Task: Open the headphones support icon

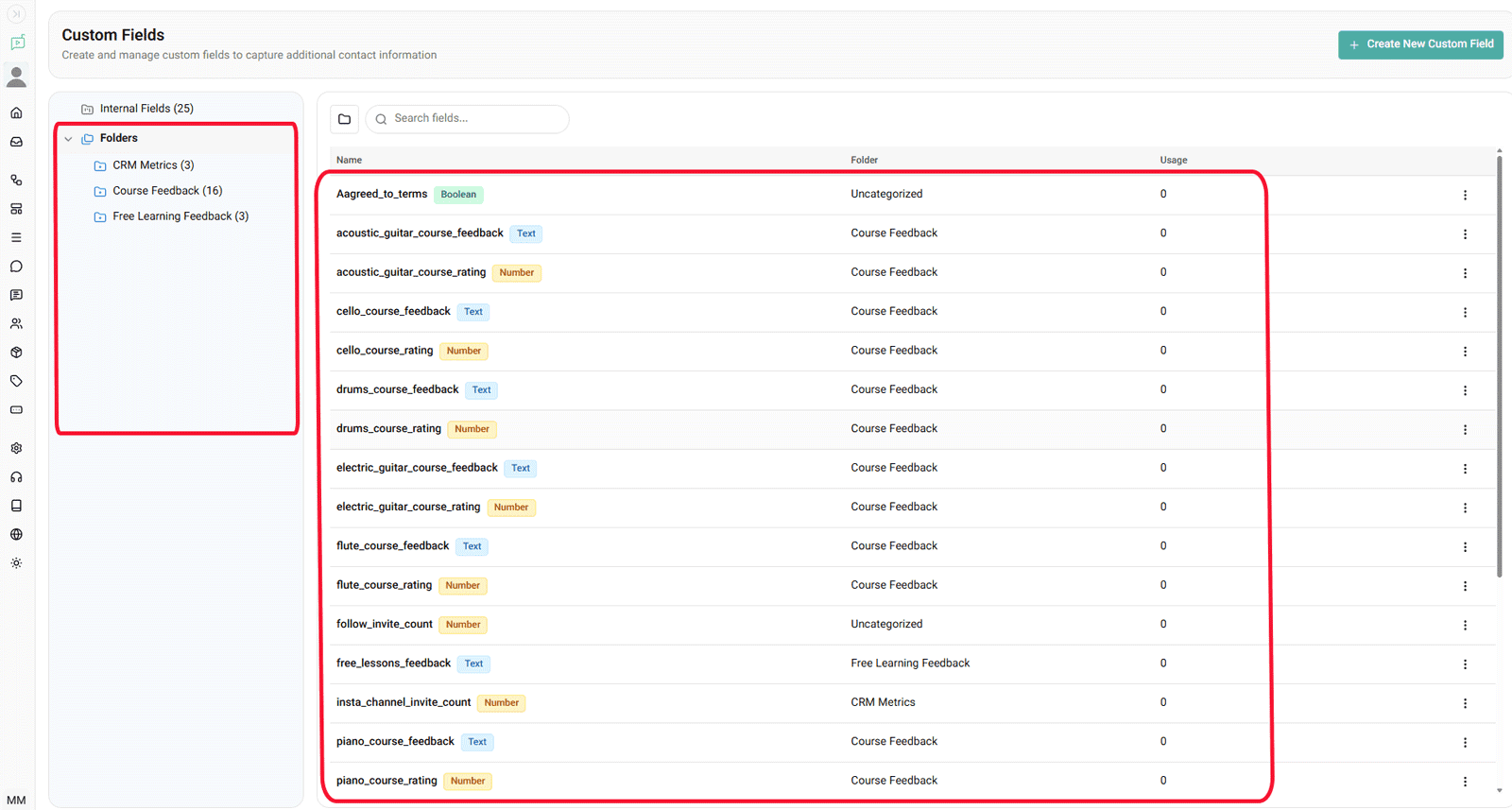Action: [x=16, y=477]
